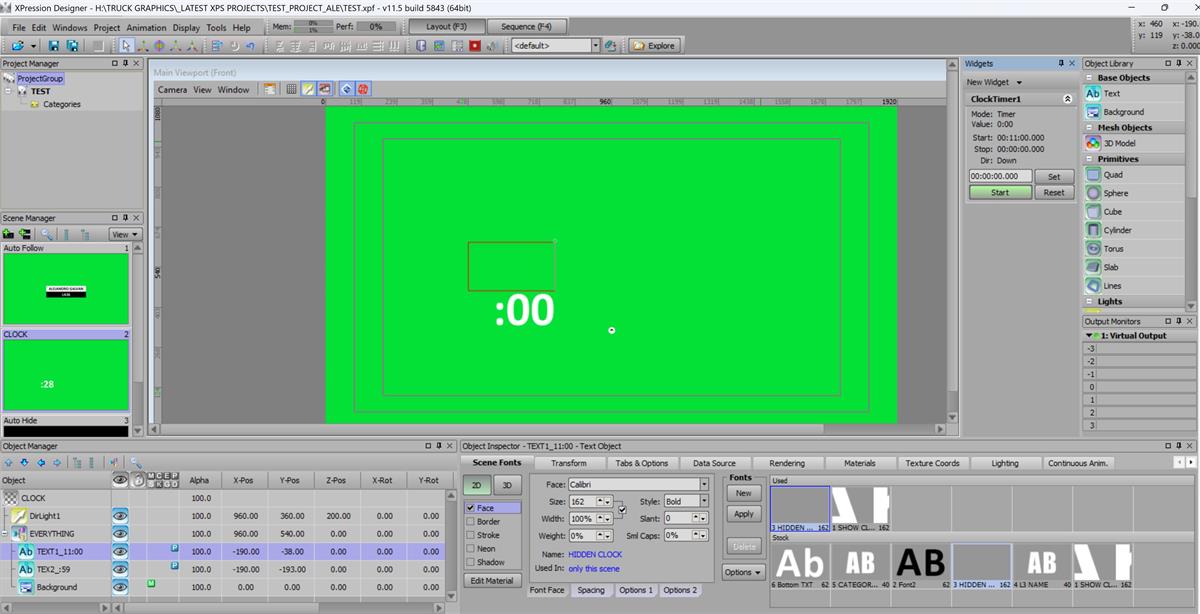
Task: Click the red record icon in toolbar
Action: [475, 46]
